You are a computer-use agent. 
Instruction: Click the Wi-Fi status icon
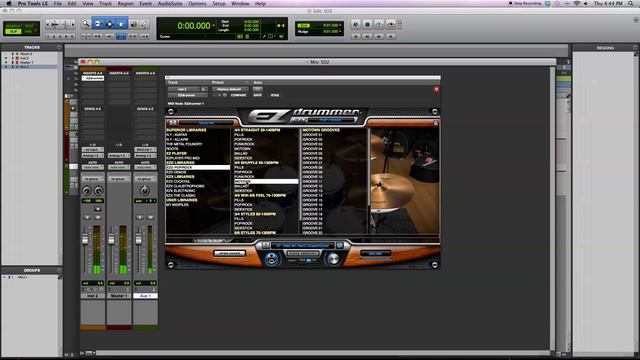click(x=577, y=3)
